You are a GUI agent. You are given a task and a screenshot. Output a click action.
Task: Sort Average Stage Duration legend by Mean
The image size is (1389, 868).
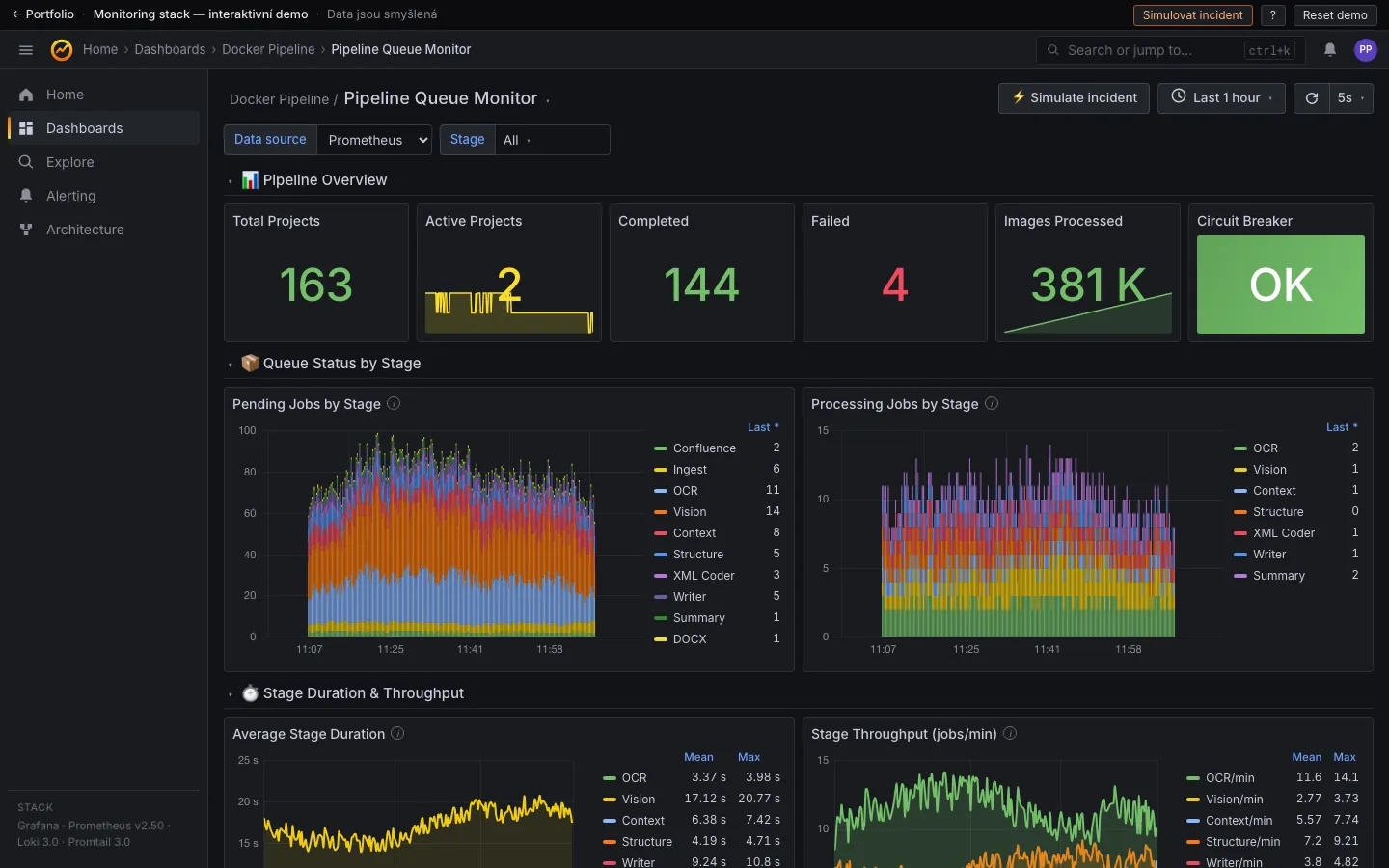tap(698, 757)
